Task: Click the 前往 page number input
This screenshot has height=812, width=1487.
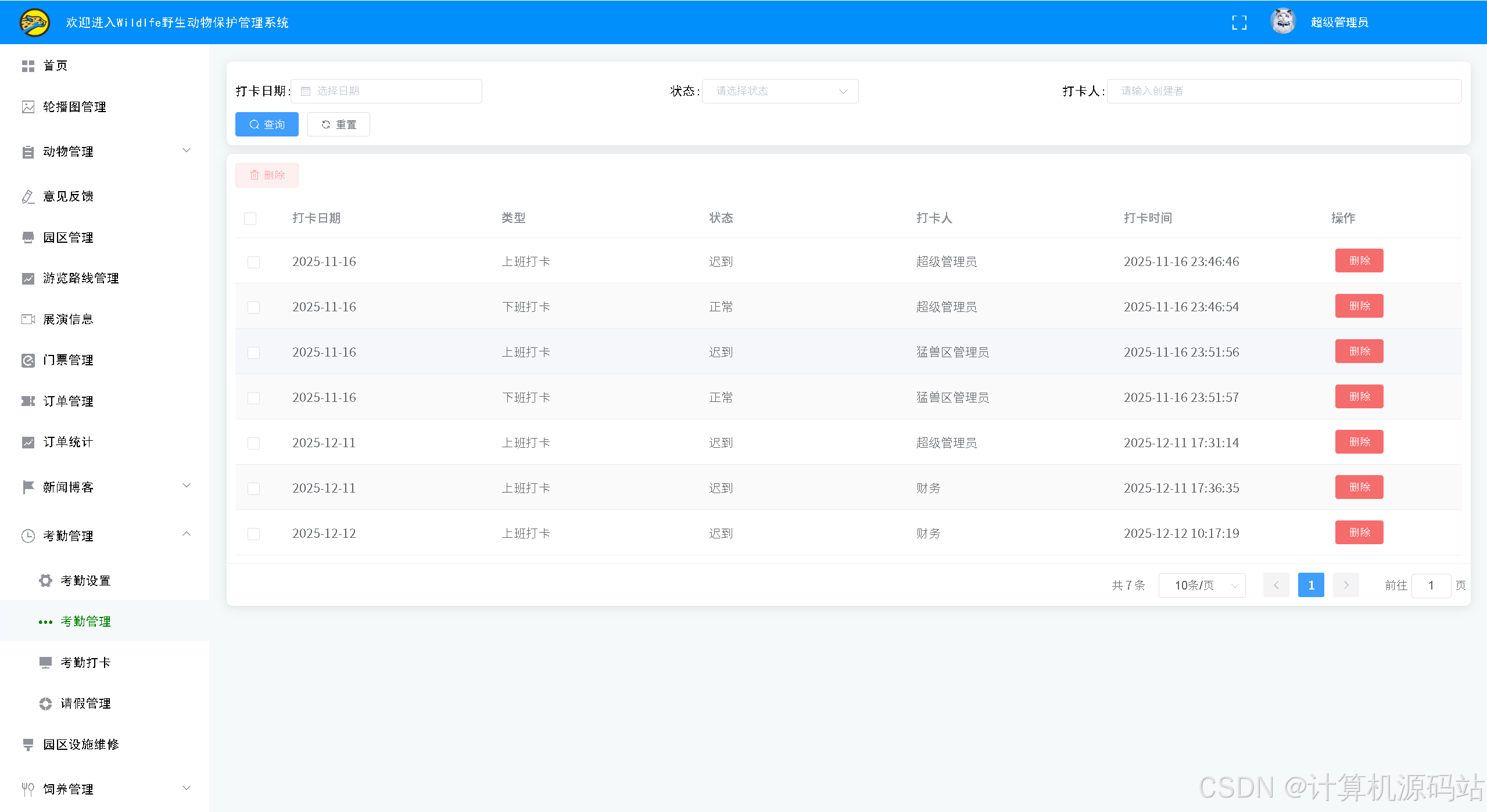Action: coord(1431,585)
